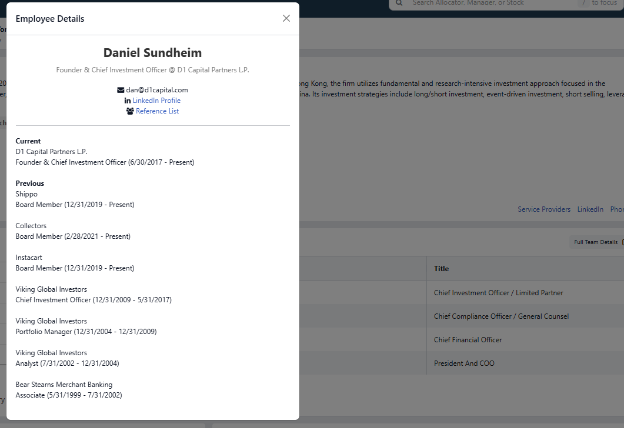
Task: Click the Instacart company entry
Action: click(29, 257)
